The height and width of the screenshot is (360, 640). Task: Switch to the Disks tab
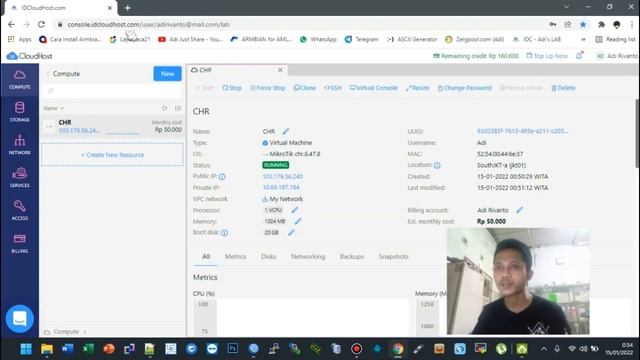(269, 256)
